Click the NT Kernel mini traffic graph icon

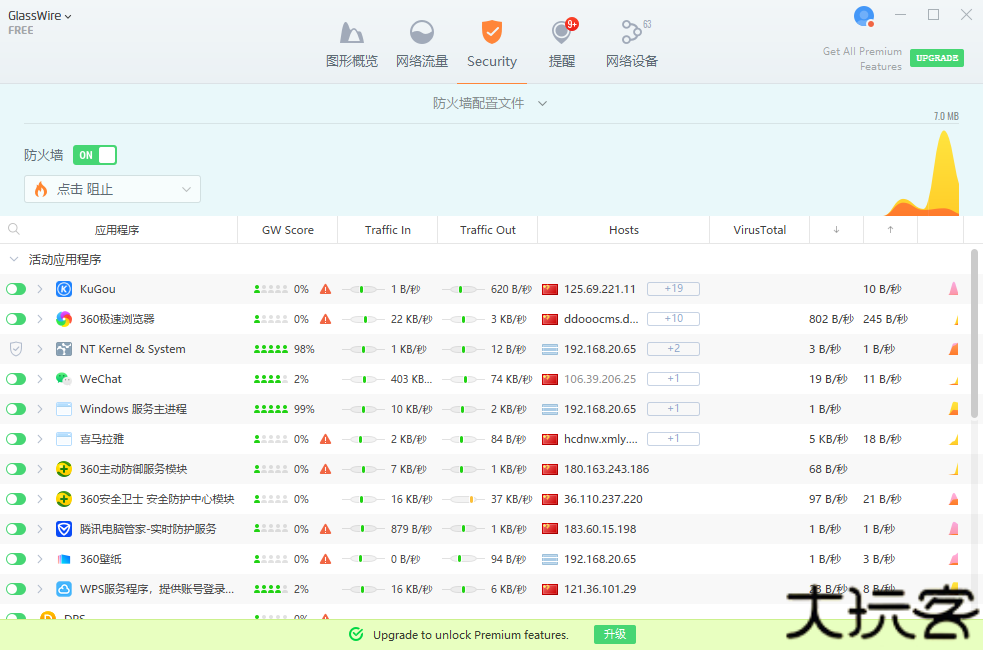(954, 349)
